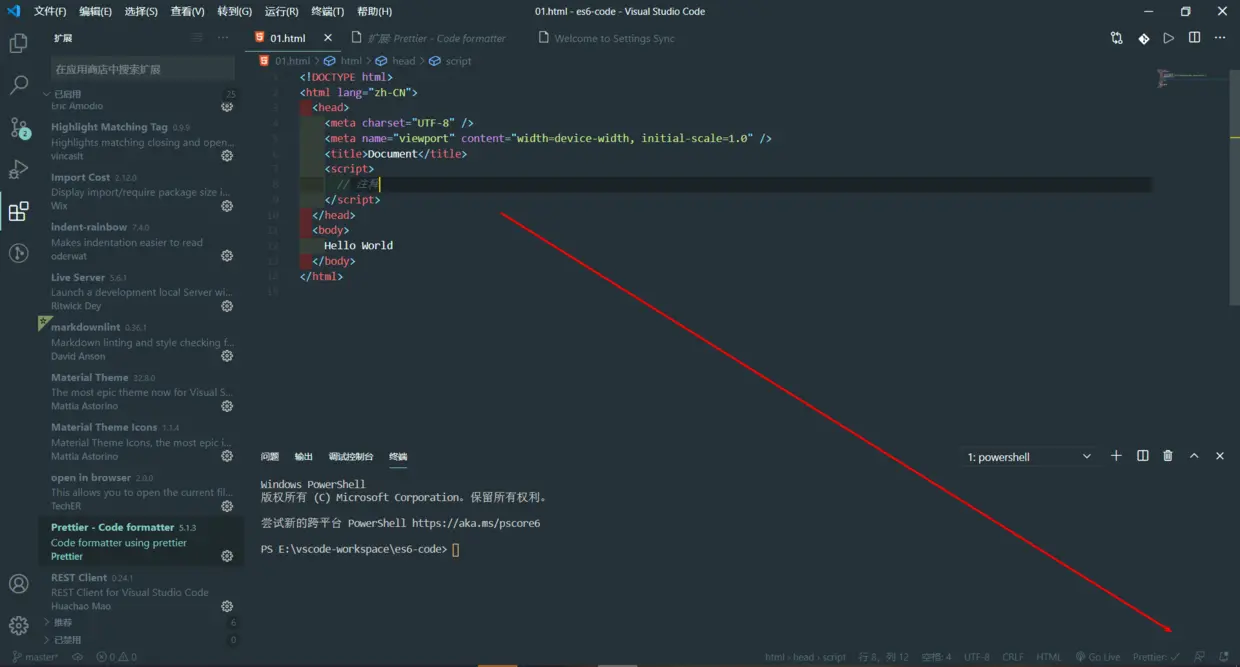Open the gear for REST Client extension
This screenshot has width=1240, height=667.
click(x=227, y=606)
